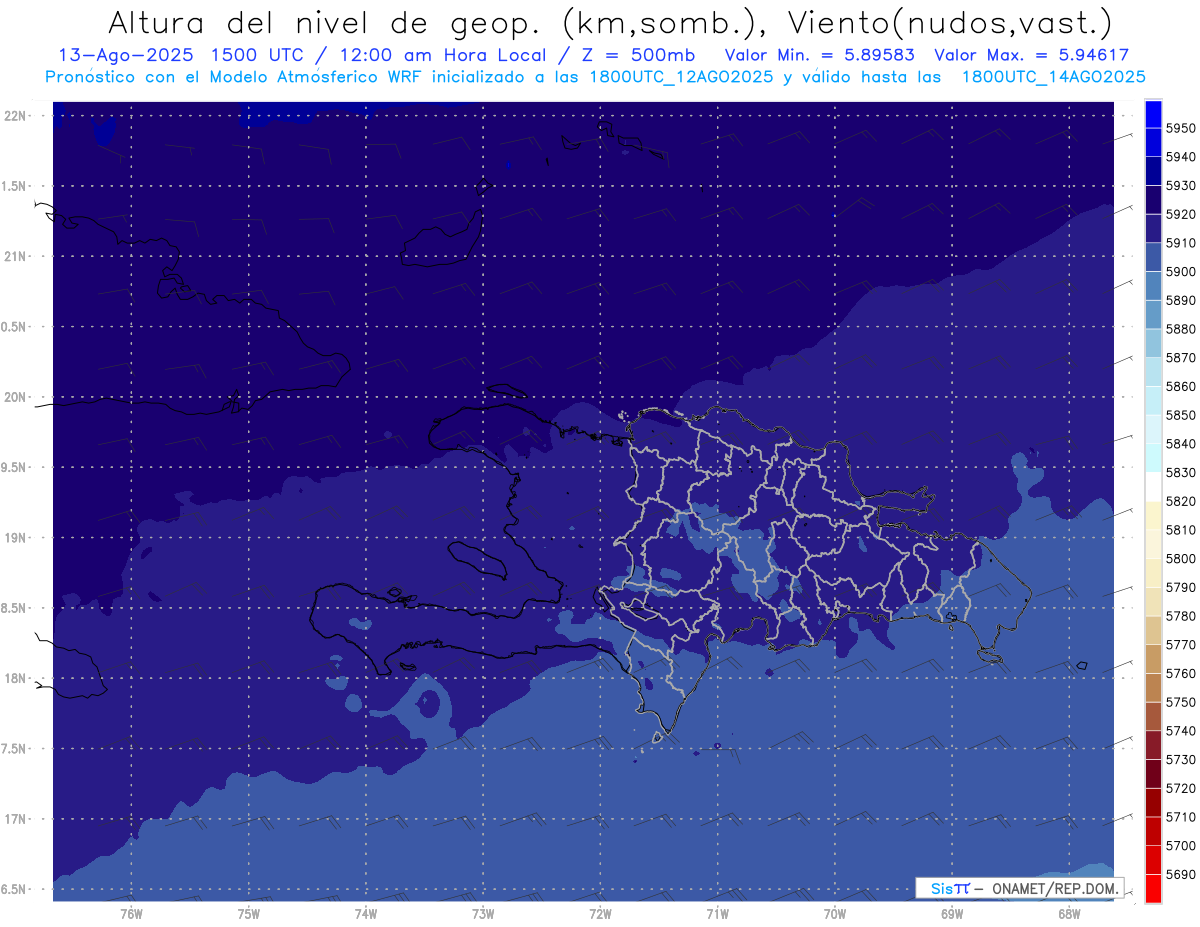
Task: Click the 5870 color bar value
Action: coord(1180,357)
